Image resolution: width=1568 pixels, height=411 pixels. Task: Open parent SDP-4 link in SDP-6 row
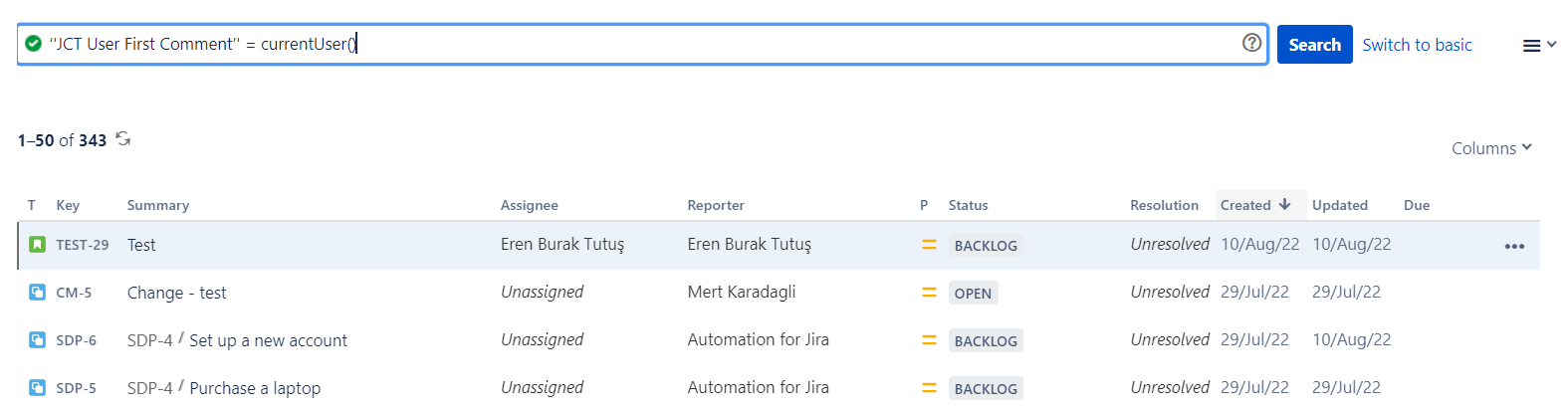click(x=149, y=340)
